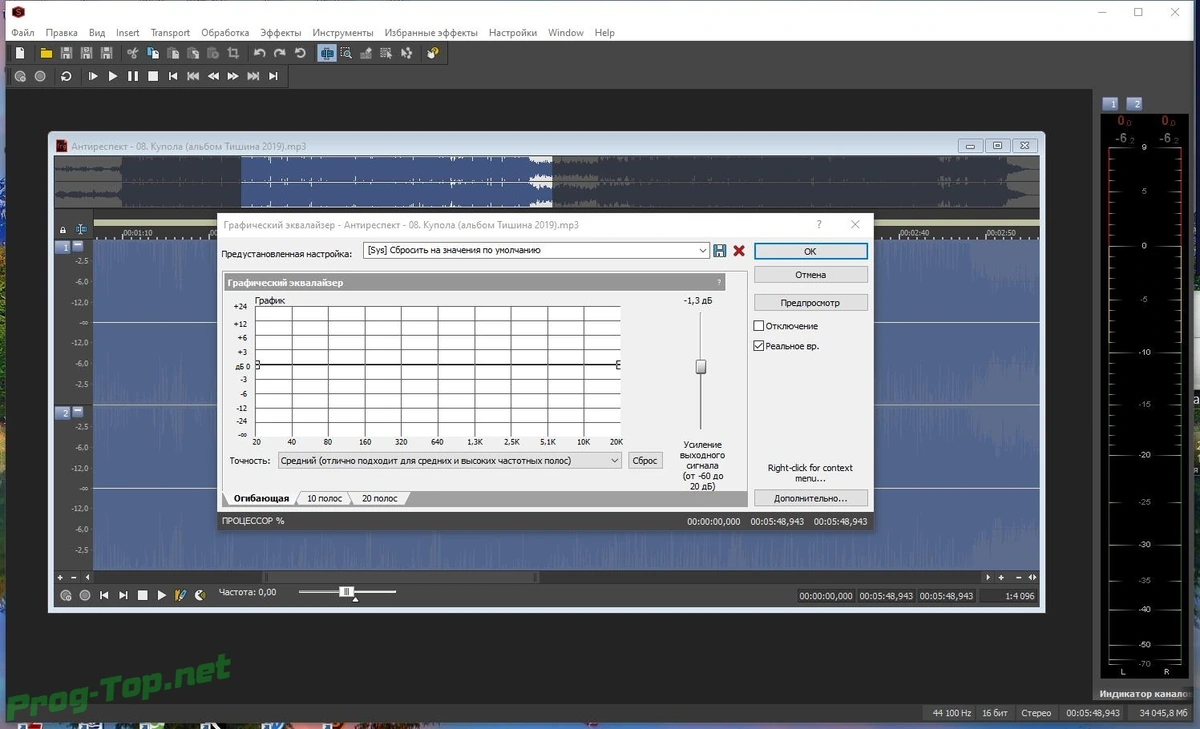Viewport: 1200px width, 729px height.
Task: Enable the Отключение checkbox
Action: (759, 326)
